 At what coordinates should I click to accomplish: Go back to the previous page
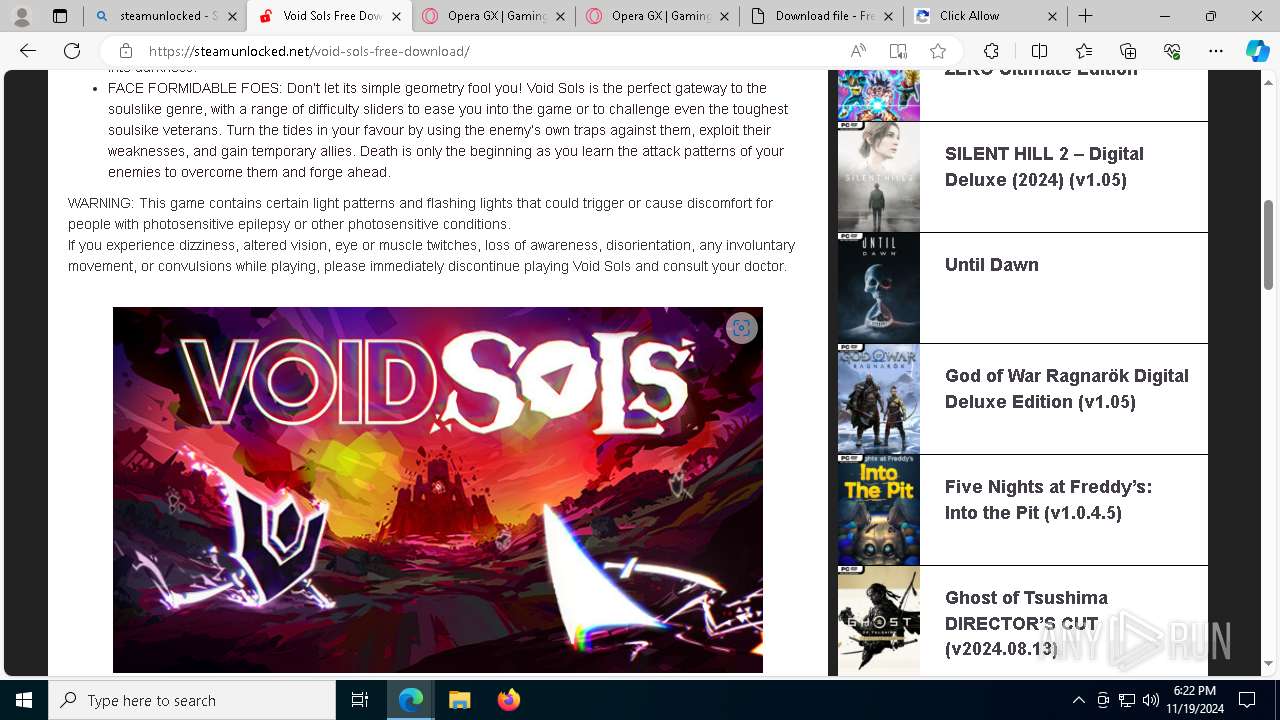point(28,51)
